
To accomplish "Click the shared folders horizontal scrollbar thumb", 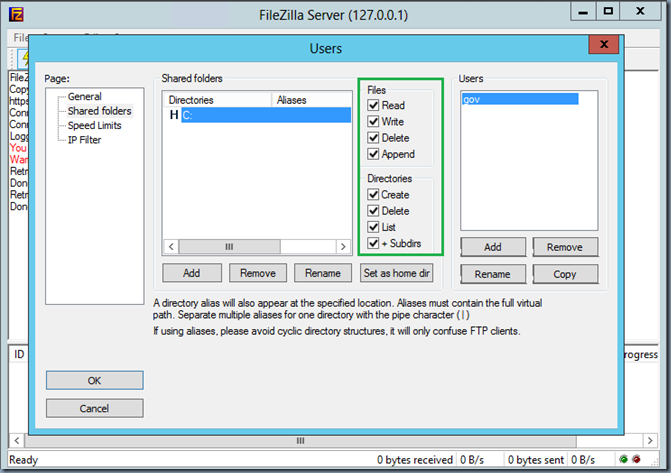I will pos(229,247).
